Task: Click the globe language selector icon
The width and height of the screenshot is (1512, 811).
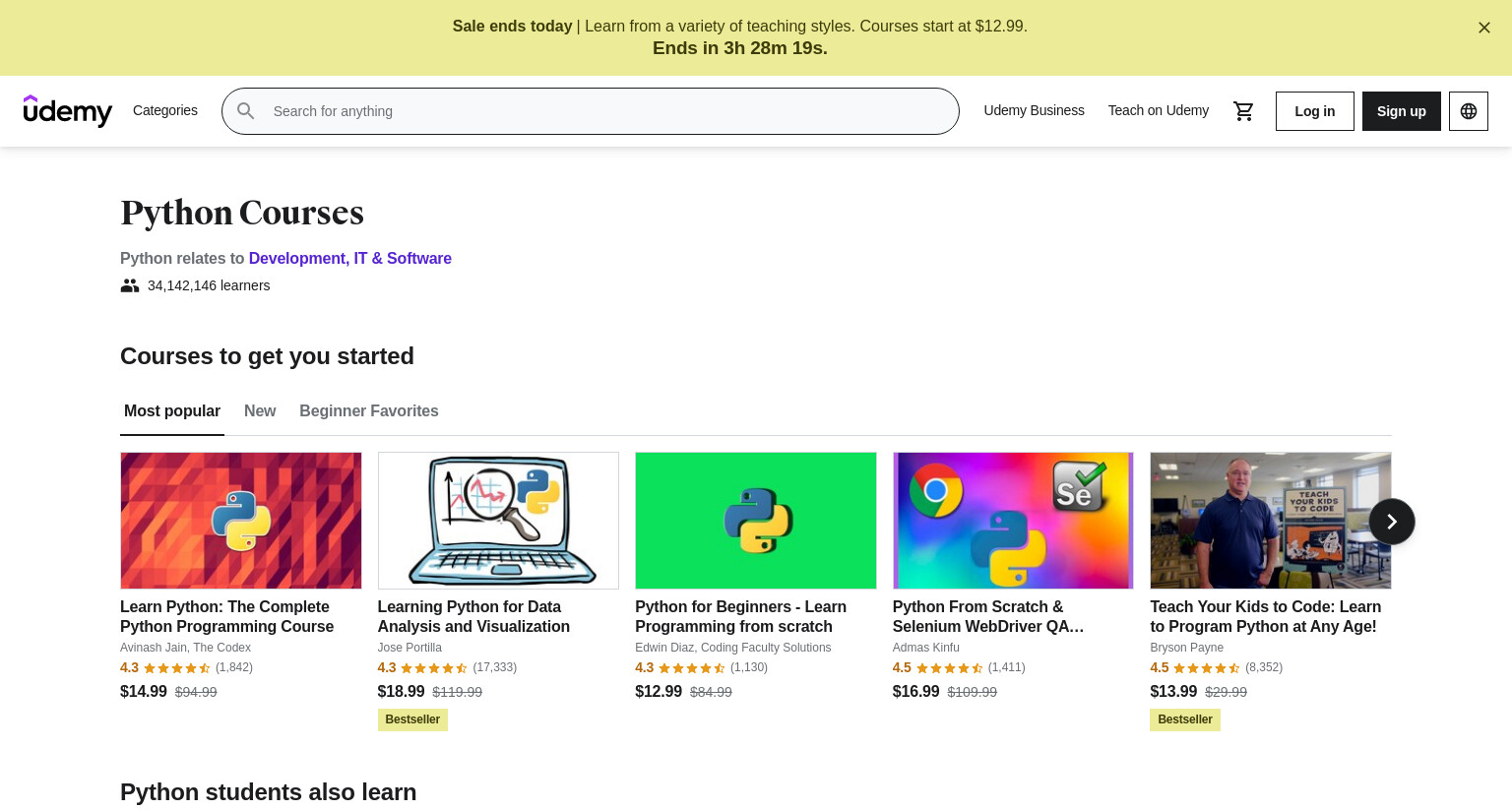Action: pos(1468,111)
